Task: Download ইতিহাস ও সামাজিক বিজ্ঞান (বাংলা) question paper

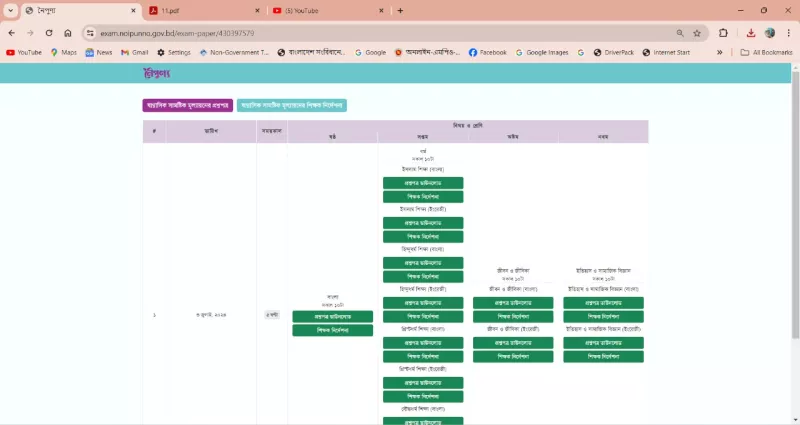Action: pyautogui.click(x=603, y=303)
